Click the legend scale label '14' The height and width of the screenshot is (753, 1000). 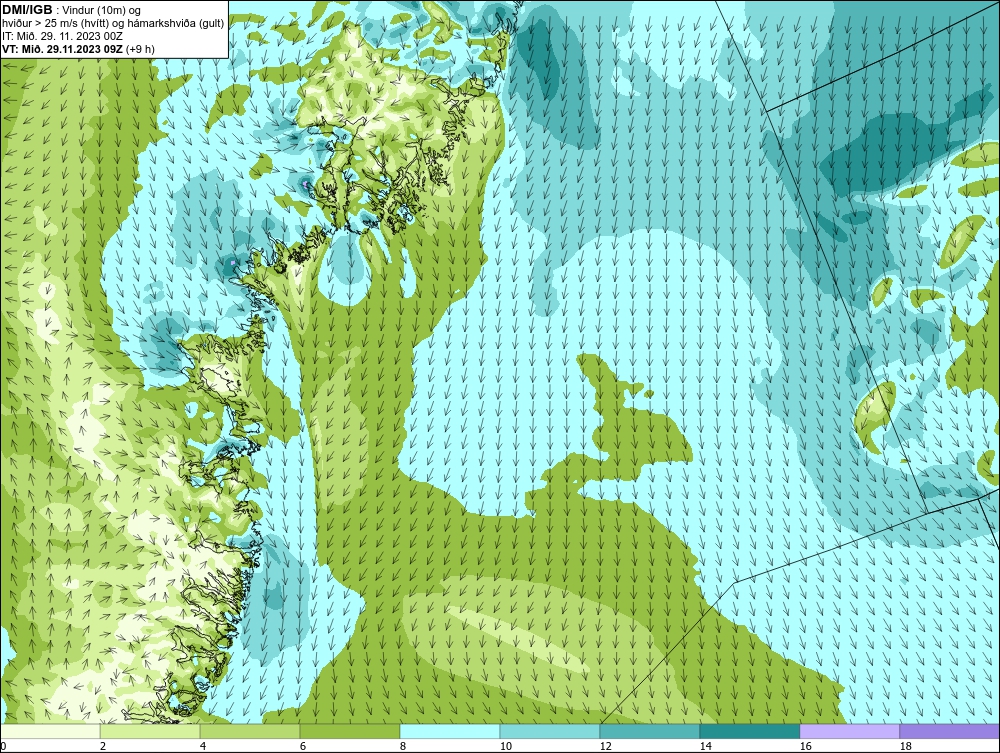click(705, 746)
